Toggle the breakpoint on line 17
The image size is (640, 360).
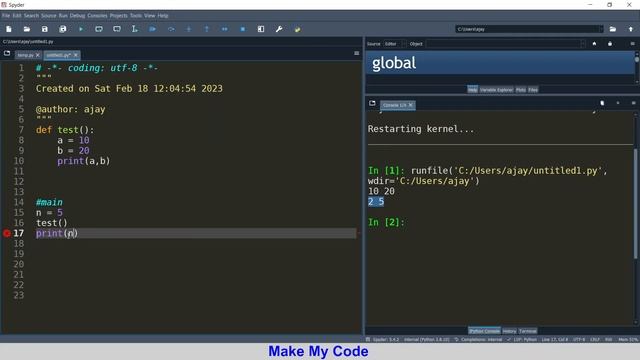click(7, 233)
